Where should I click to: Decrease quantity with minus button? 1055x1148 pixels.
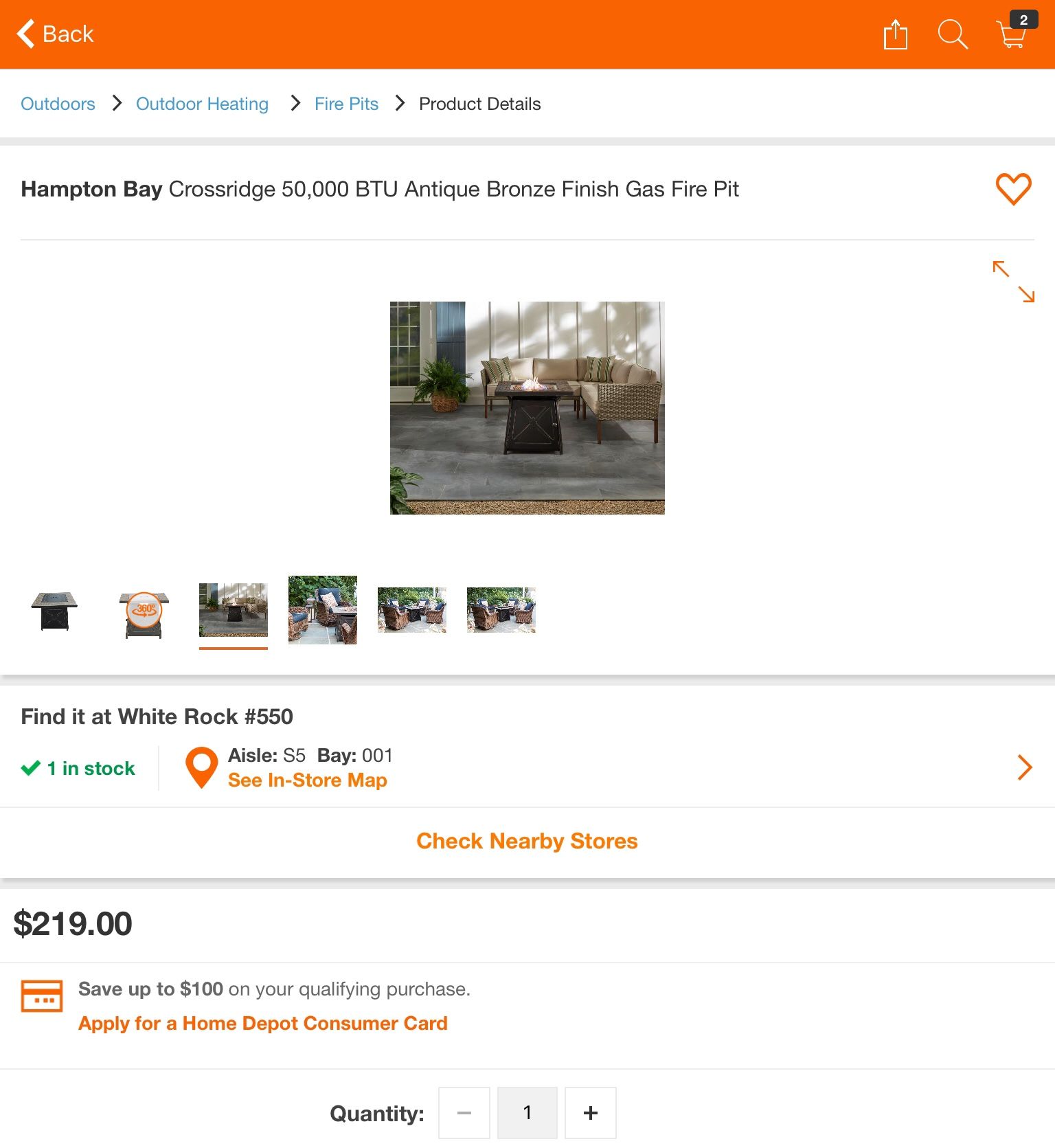point(464,1113)
